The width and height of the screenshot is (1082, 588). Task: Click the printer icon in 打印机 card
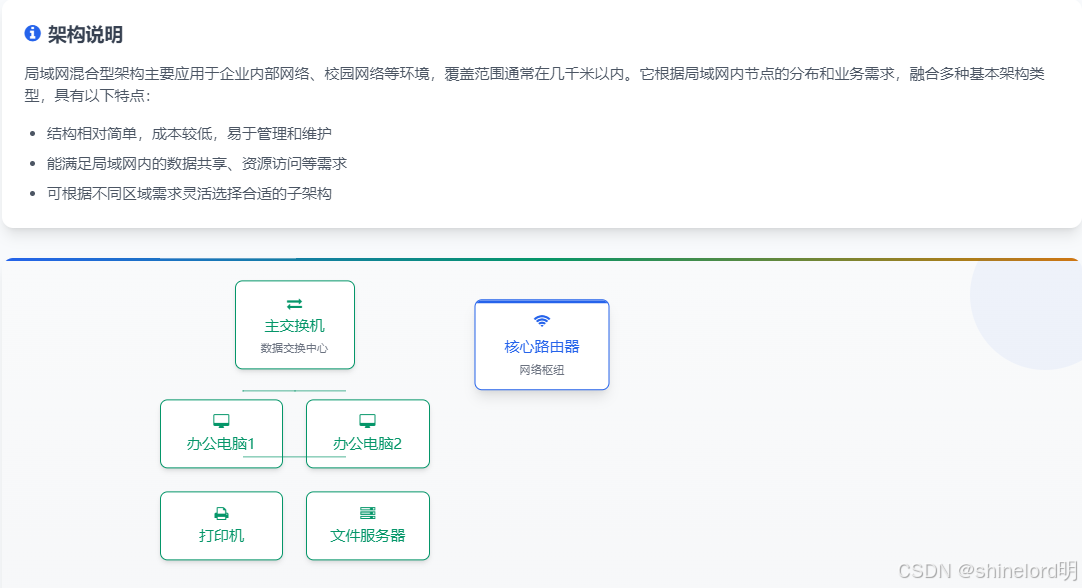coord(222,513)
